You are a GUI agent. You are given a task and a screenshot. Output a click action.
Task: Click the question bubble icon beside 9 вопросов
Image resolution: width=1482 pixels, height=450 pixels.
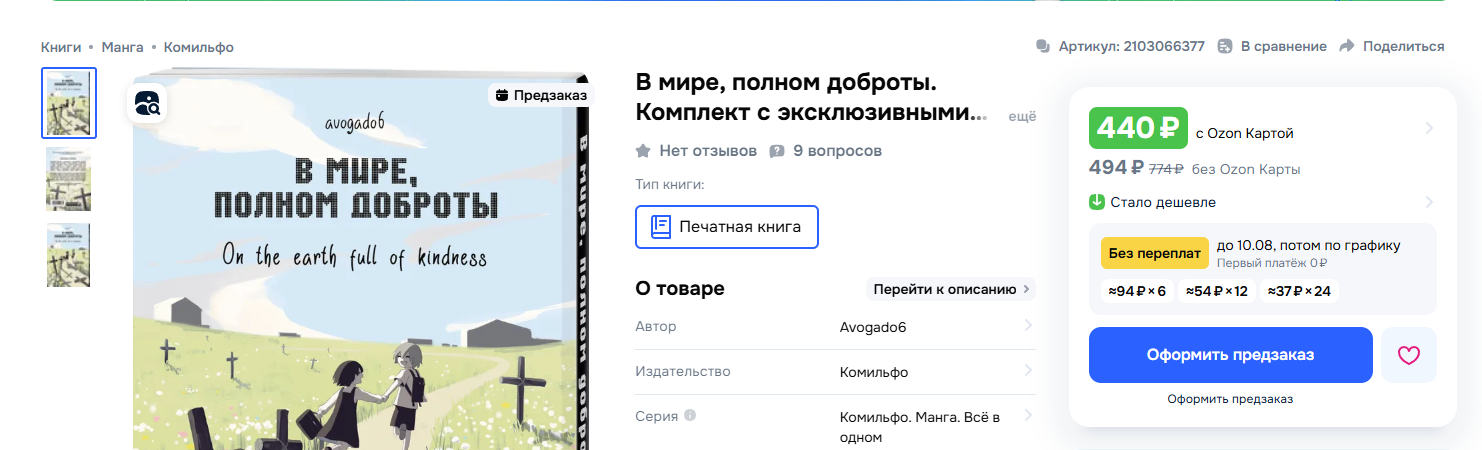[x=777, y=152]
